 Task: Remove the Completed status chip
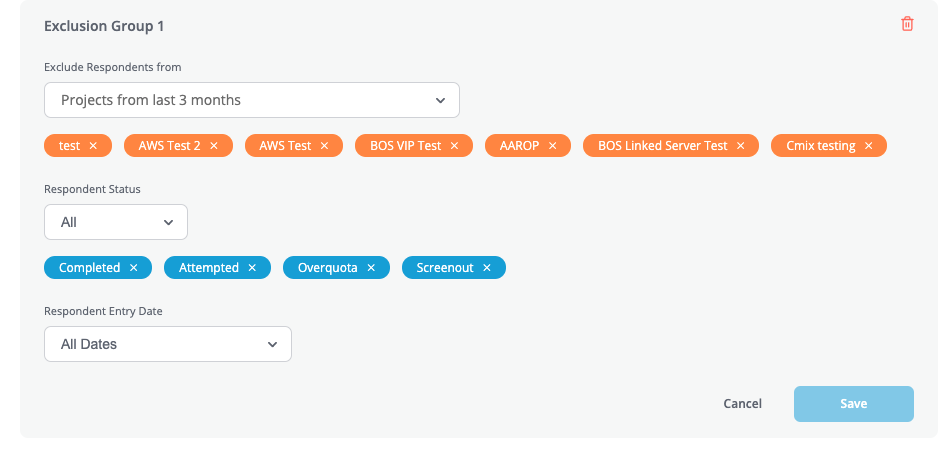coord(133,268)
